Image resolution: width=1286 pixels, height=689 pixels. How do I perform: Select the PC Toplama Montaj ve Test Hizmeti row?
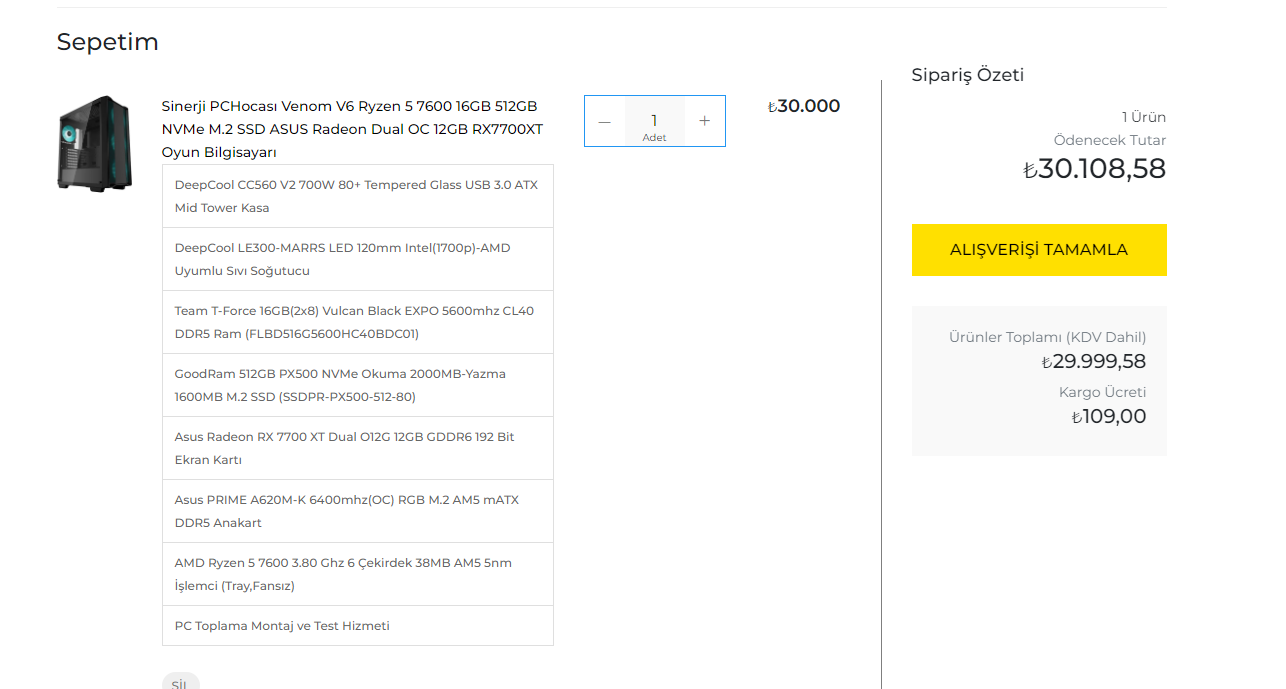pyautogui.click(x=358, y=626)
